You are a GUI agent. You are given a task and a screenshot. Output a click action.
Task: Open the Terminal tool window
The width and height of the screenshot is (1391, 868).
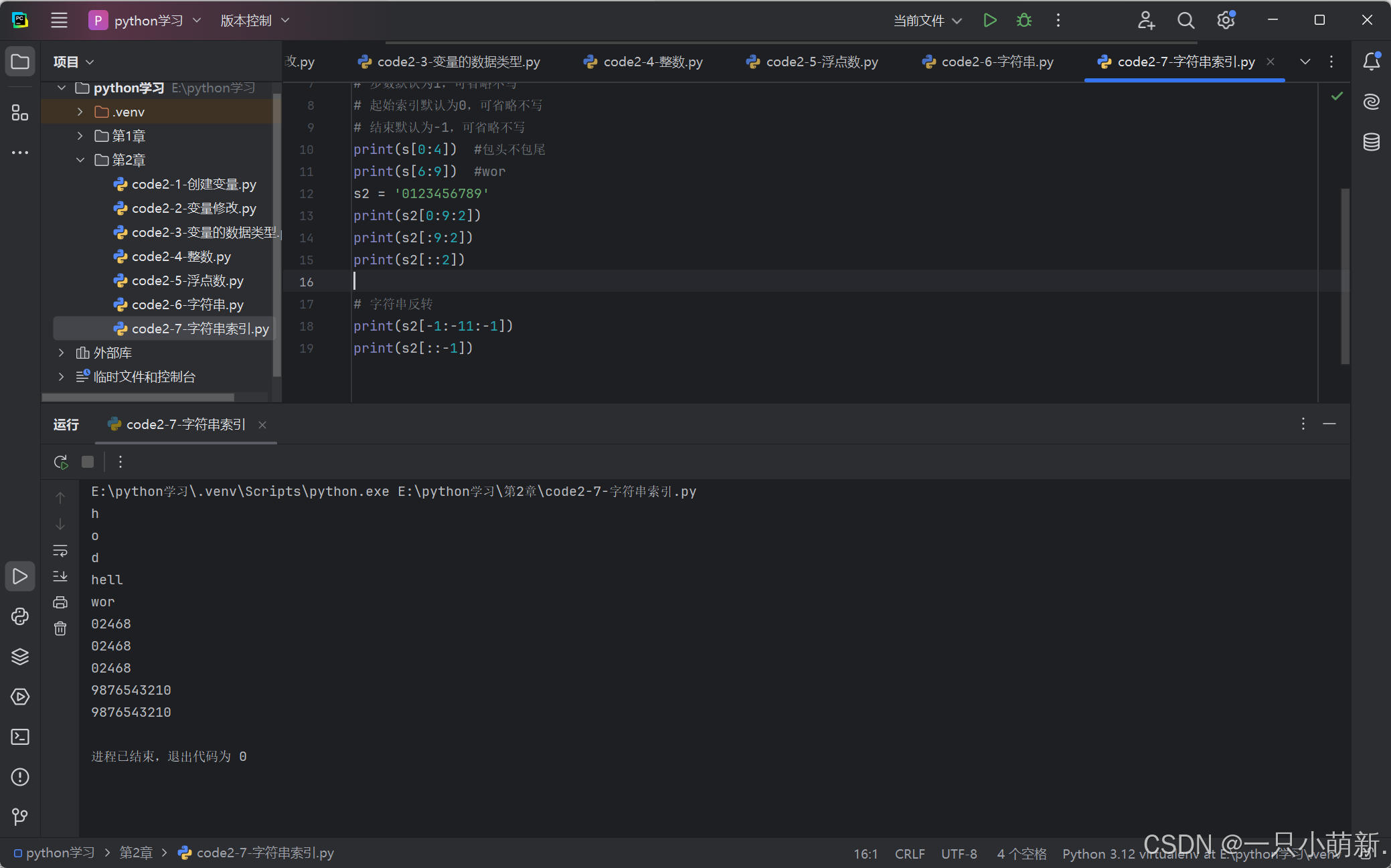pyautogui.click(x=20, y=737)
